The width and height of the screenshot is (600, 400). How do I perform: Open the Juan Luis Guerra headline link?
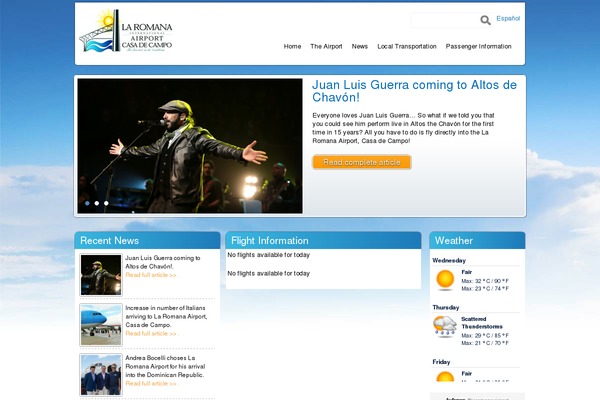414,91
